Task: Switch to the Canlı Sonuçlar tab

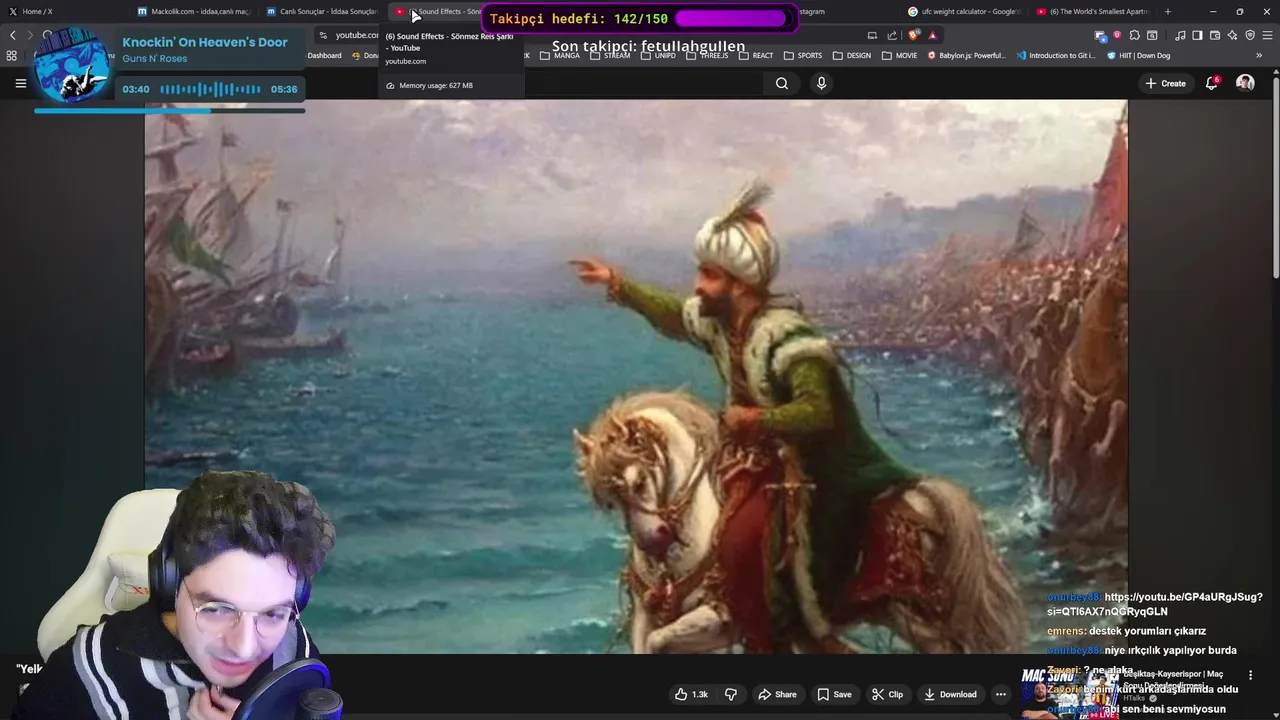Action: 322,11
